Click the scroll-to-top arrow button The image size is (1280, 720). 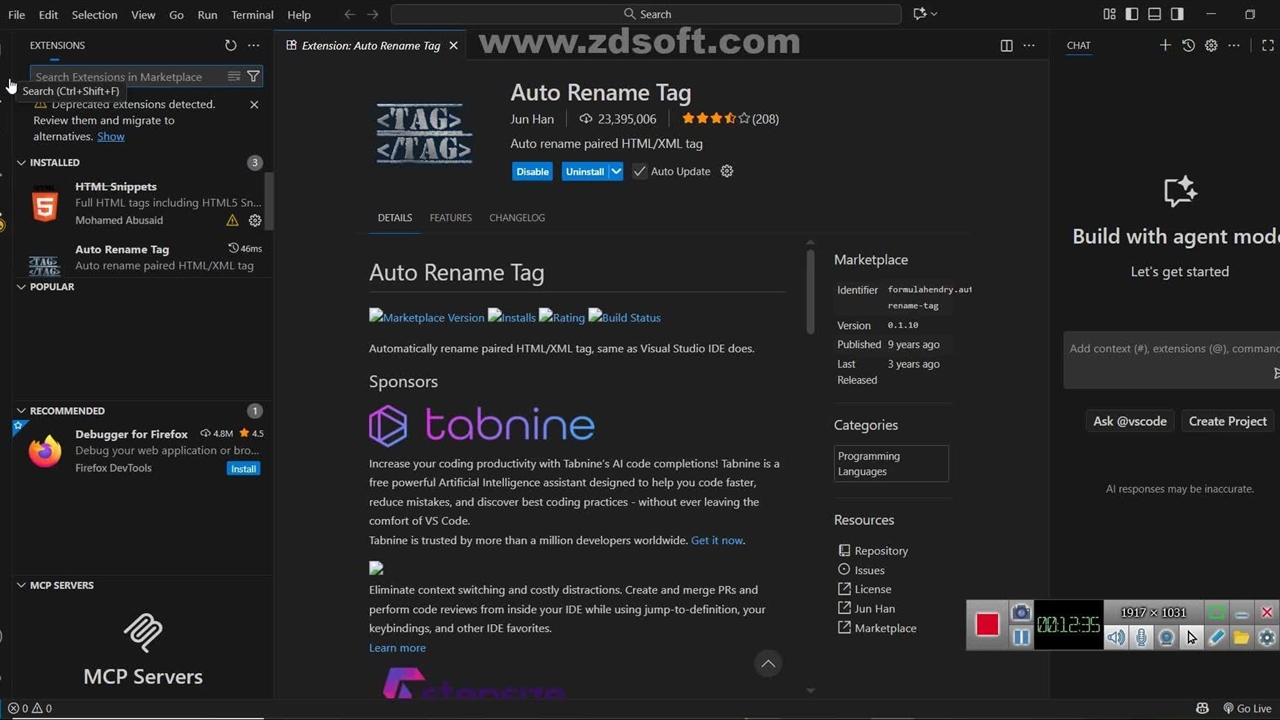click(x=768, y=663)
